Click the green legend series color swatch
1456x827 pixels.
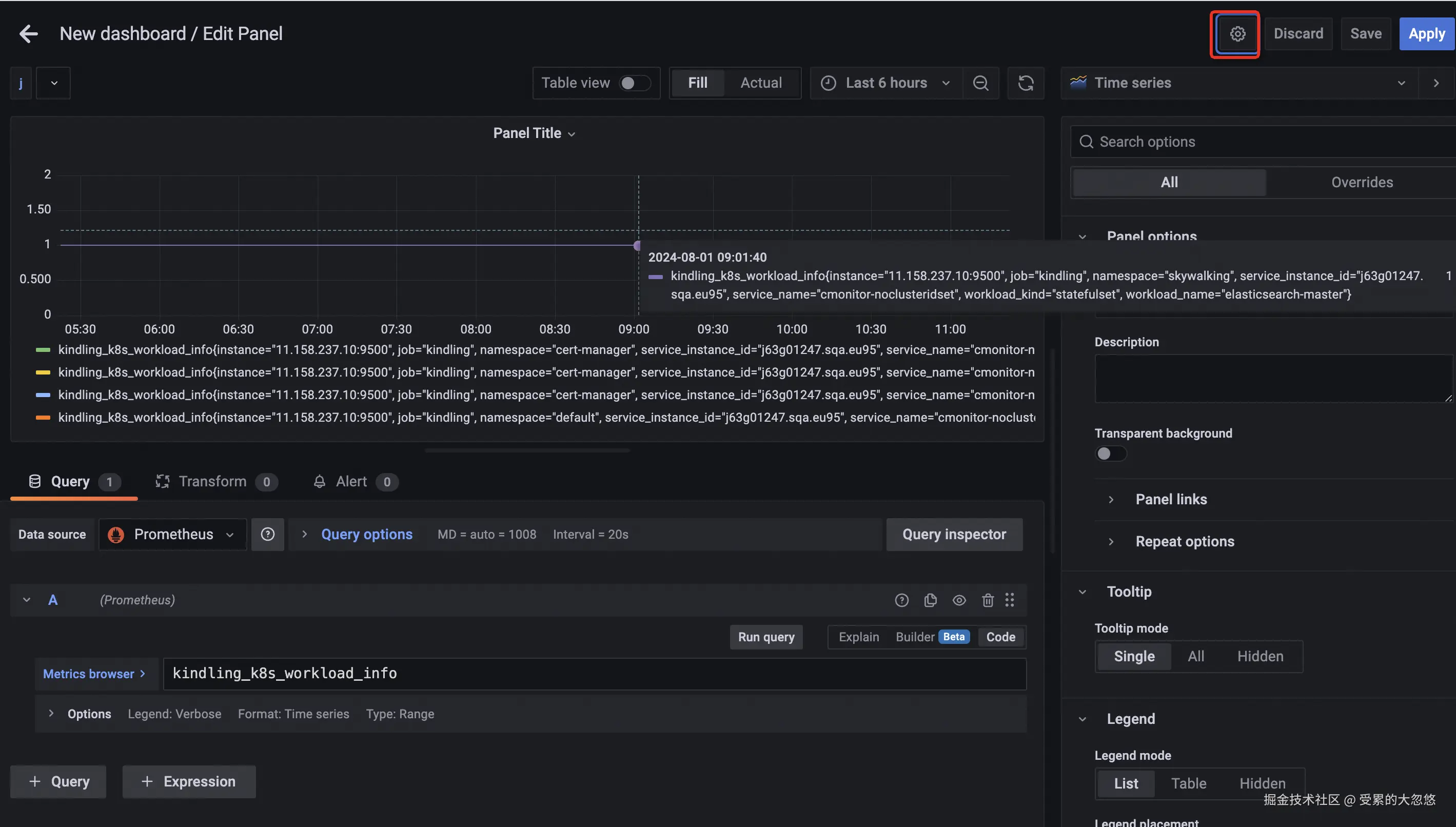(x=43, y=350)
